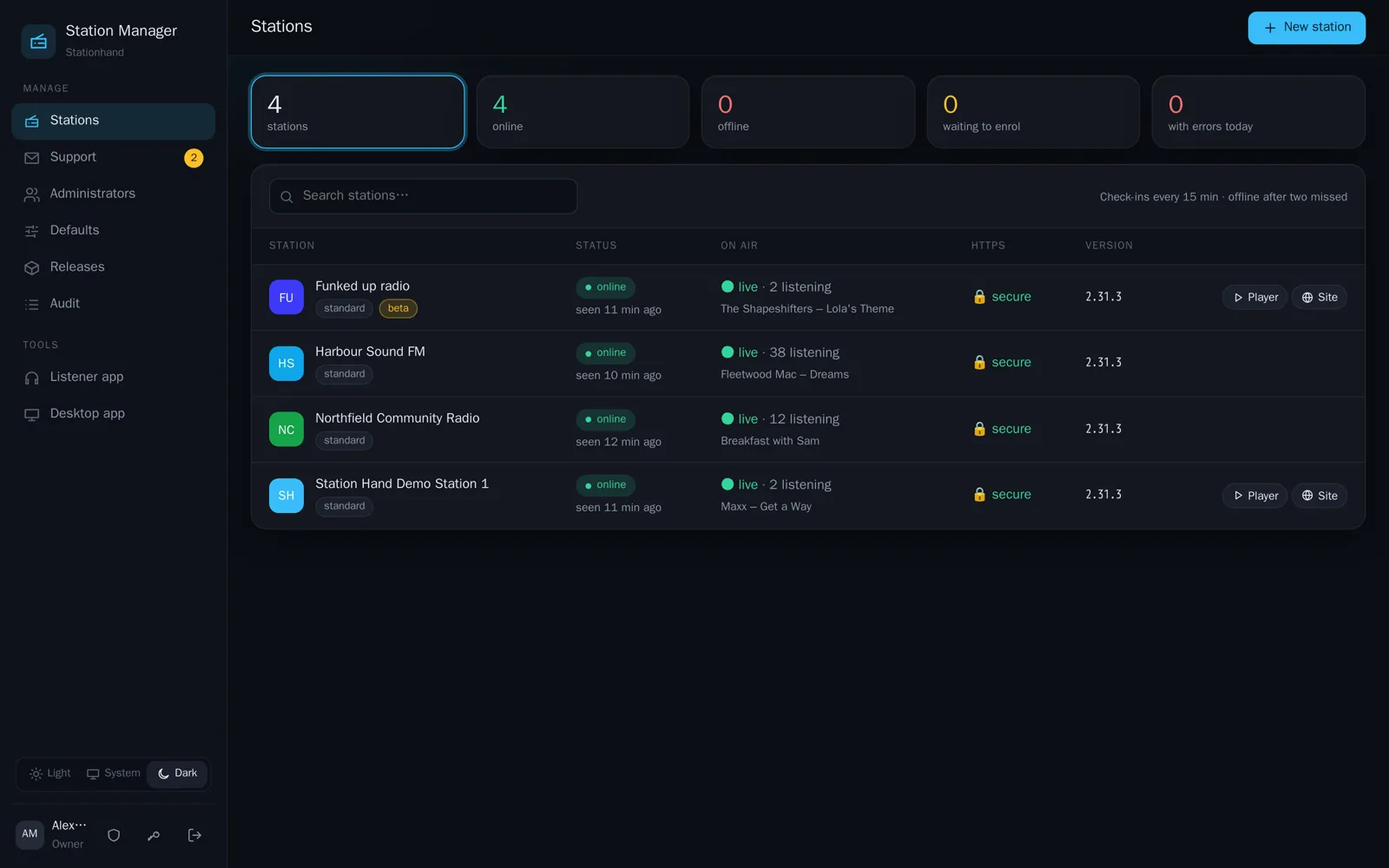Open Support in the sidebar
Screen dimensions: 1389x868
point(113,157)
